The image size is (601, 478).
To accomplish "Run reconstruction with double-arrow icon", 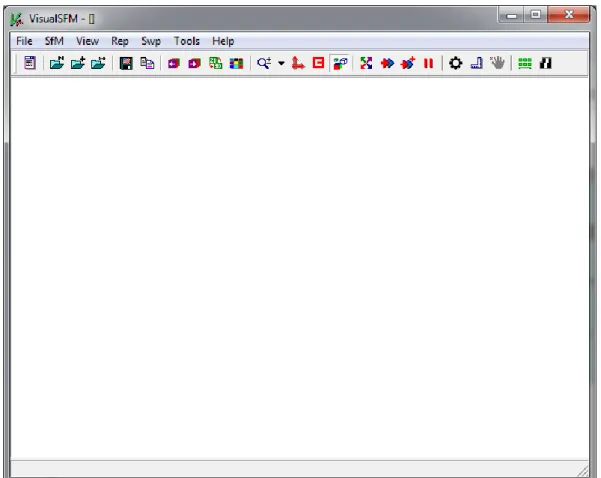I will point(387,63).
